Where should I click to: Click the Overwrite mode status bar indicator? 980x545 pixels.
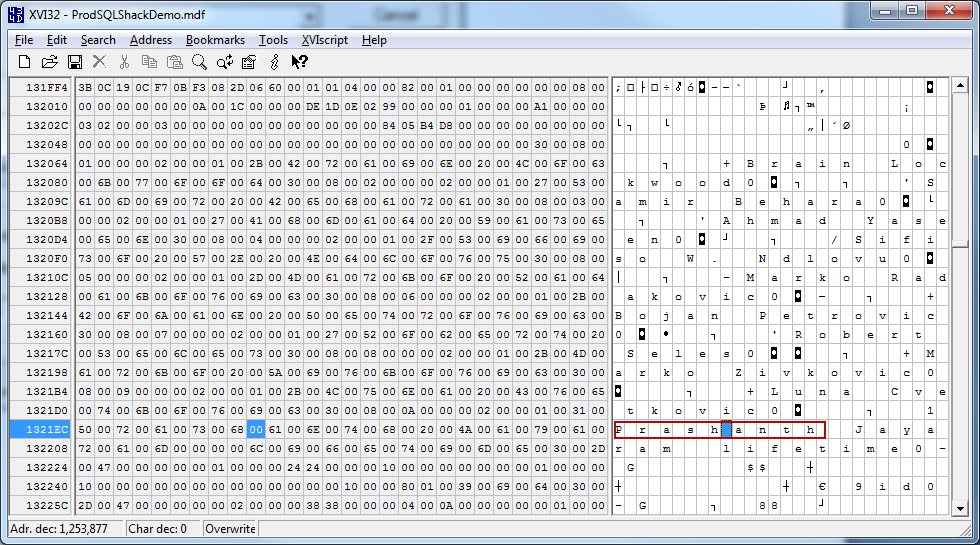[x=230, y=528]
